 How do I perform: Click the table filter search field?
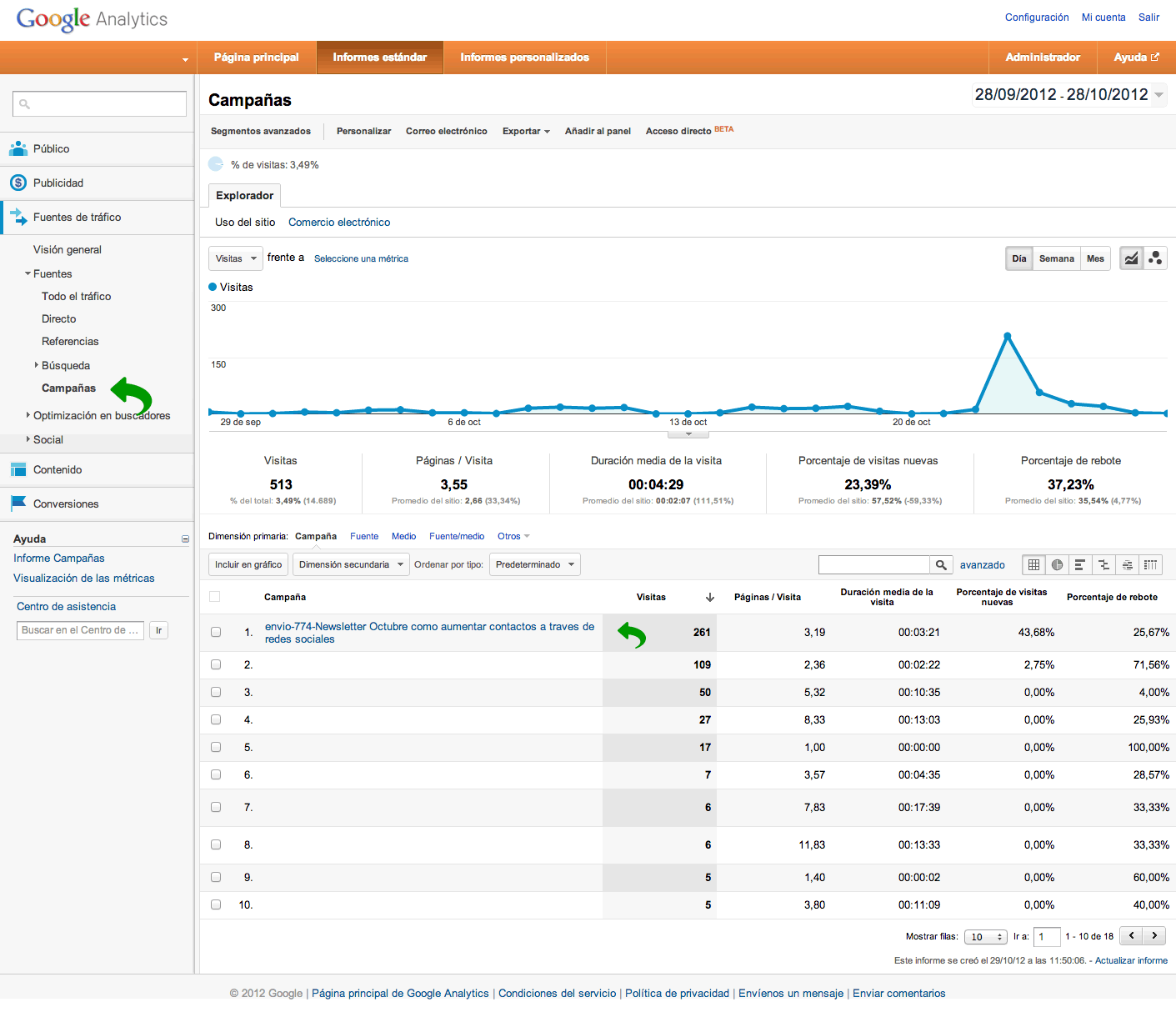tap(874, 565)
